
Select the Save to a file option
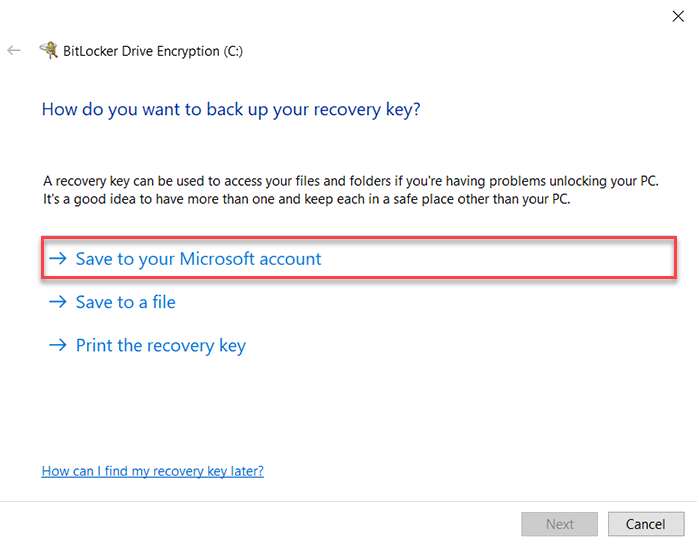[x=125, y=302]
